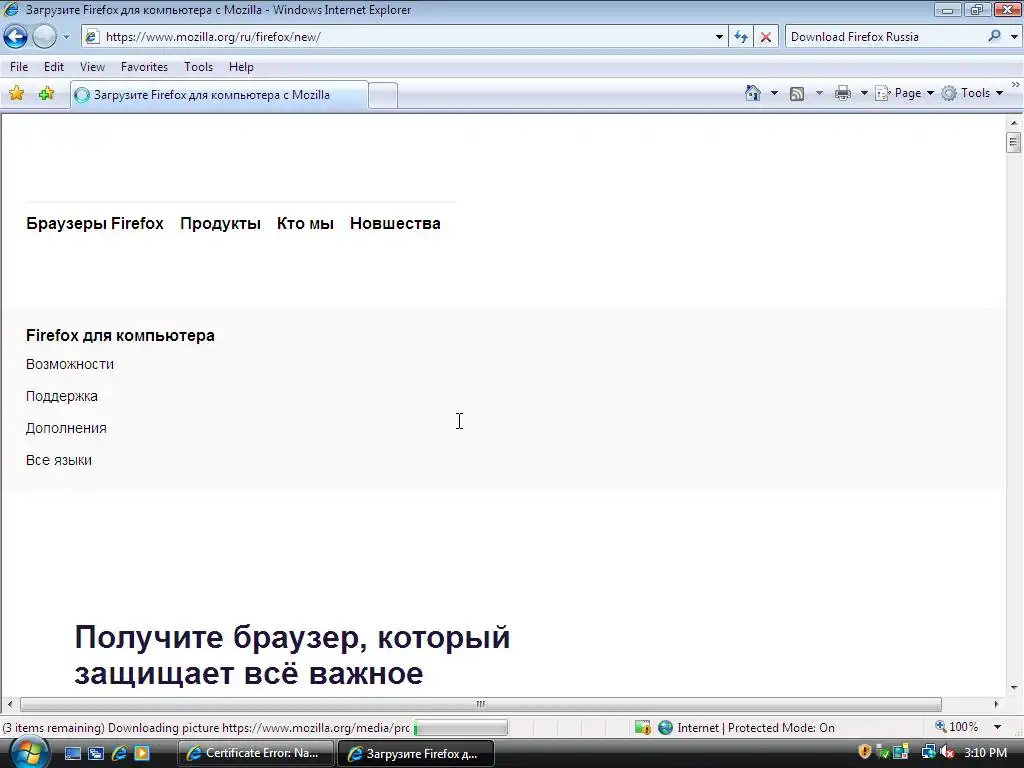Viewport: 1024px width, 768px height.
Task: Open the View menu
Action: tap(92, 67)
